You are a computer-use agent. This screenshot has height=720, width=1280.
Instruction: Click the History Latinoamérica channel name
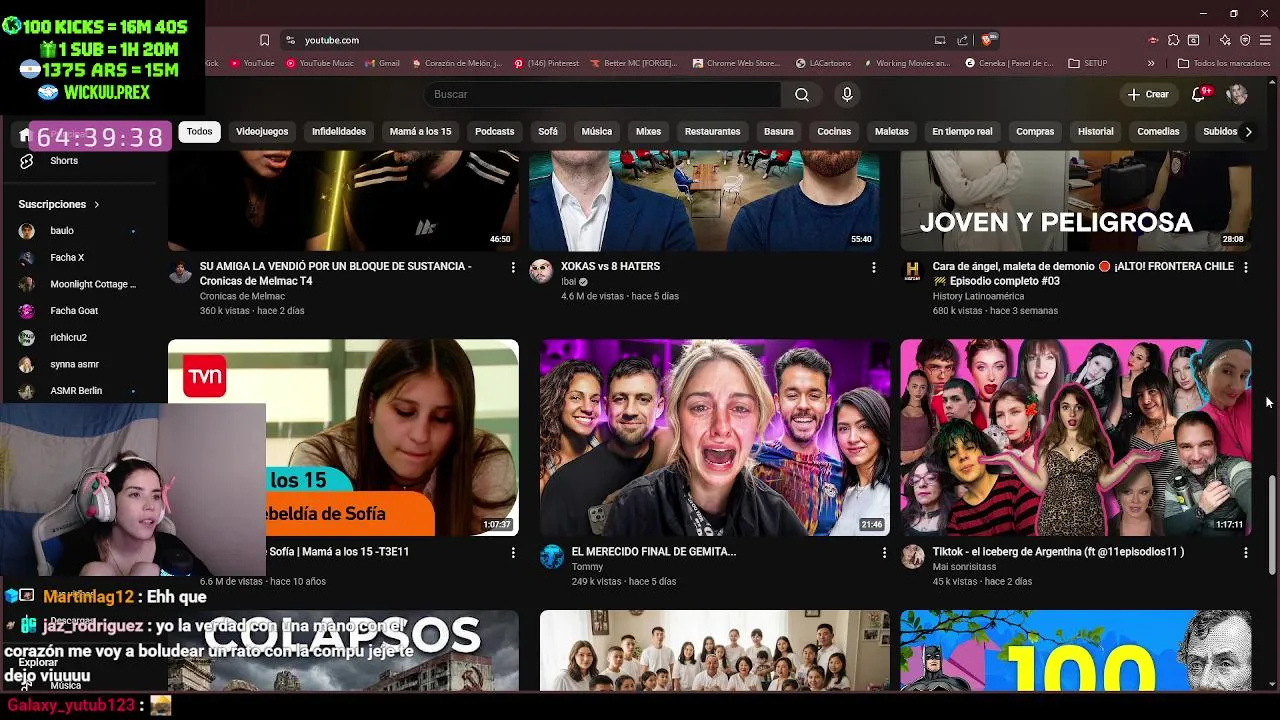[x=978, y=296]
